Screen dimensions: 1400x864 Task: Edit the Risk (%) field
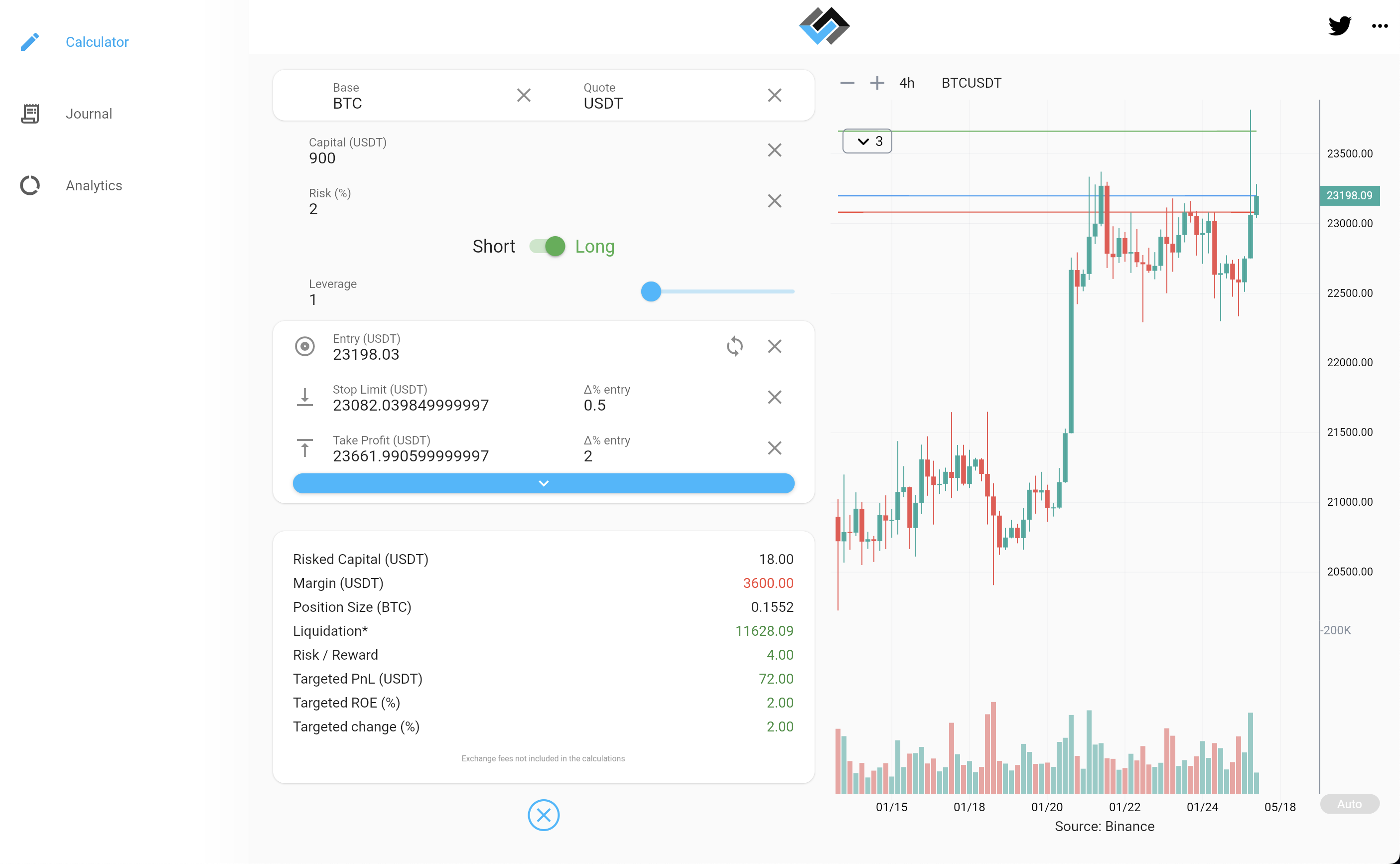(533, 201)
